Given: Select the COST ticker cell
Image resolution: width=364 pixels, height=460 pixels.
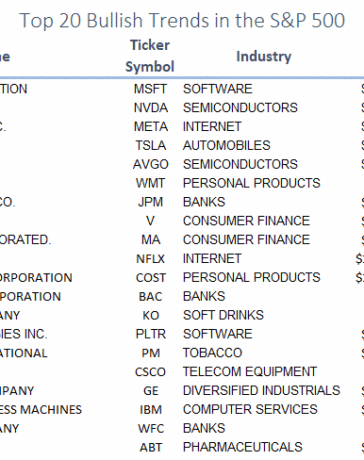Looking at the screenshot, I should pos(151,278).
